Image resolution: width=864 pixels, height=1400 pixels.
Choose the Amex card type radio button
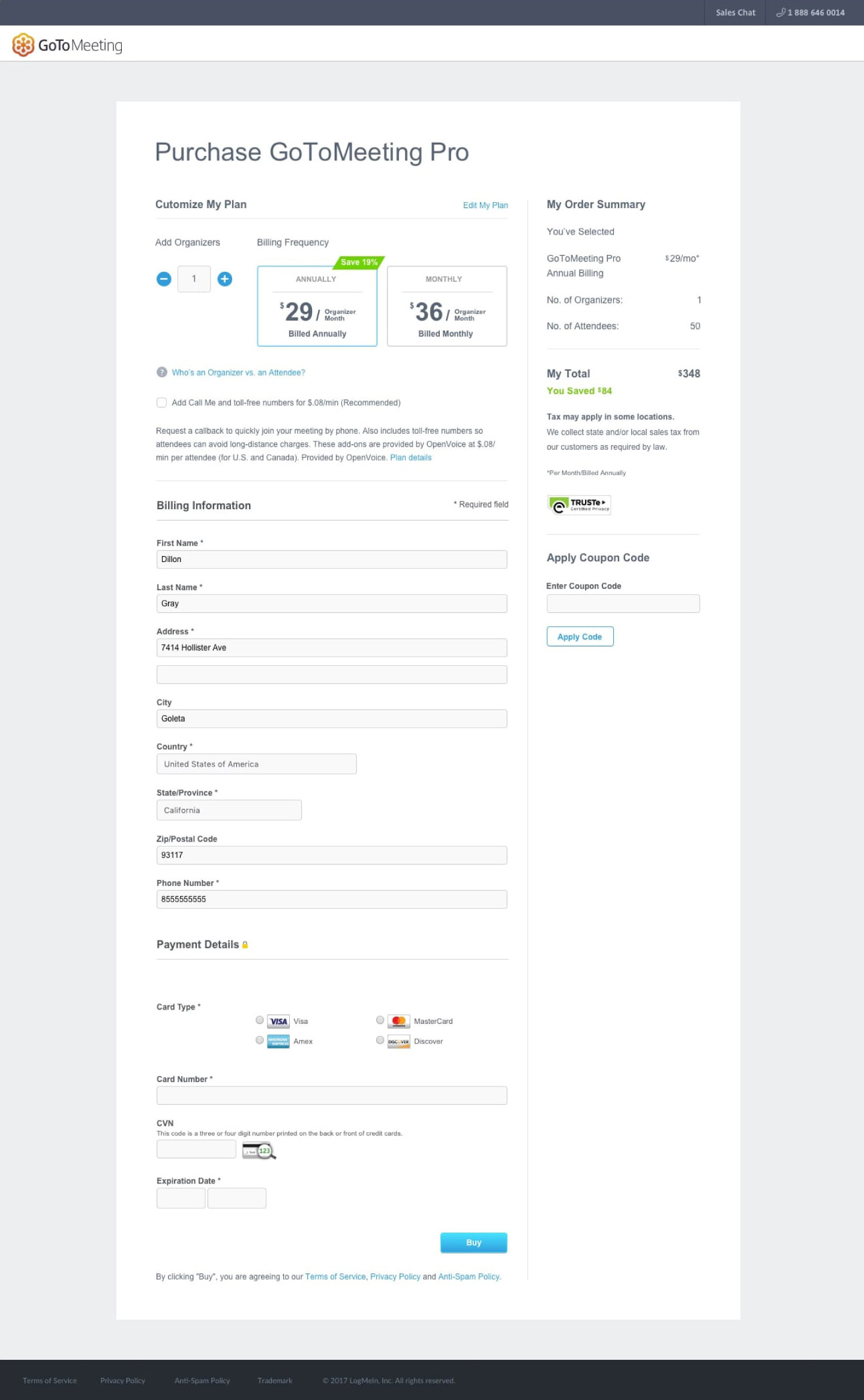[x=260, y=1040]
